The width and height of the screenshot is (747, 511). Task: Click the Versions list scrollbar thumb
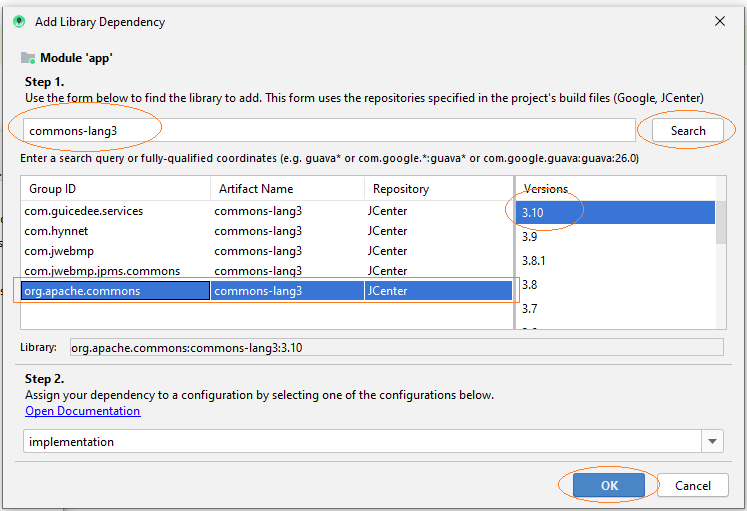pos(721,222)
